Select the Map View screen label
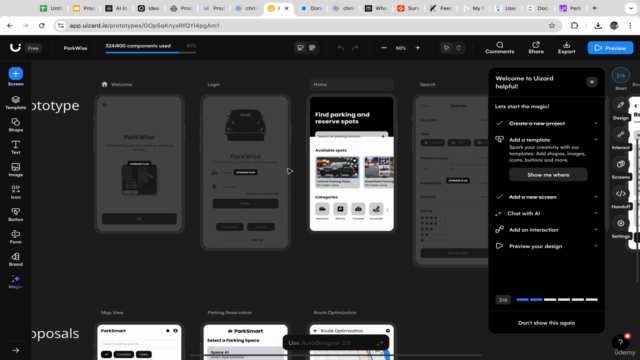Viewport: 640px width, 360px height. point(112,313)
